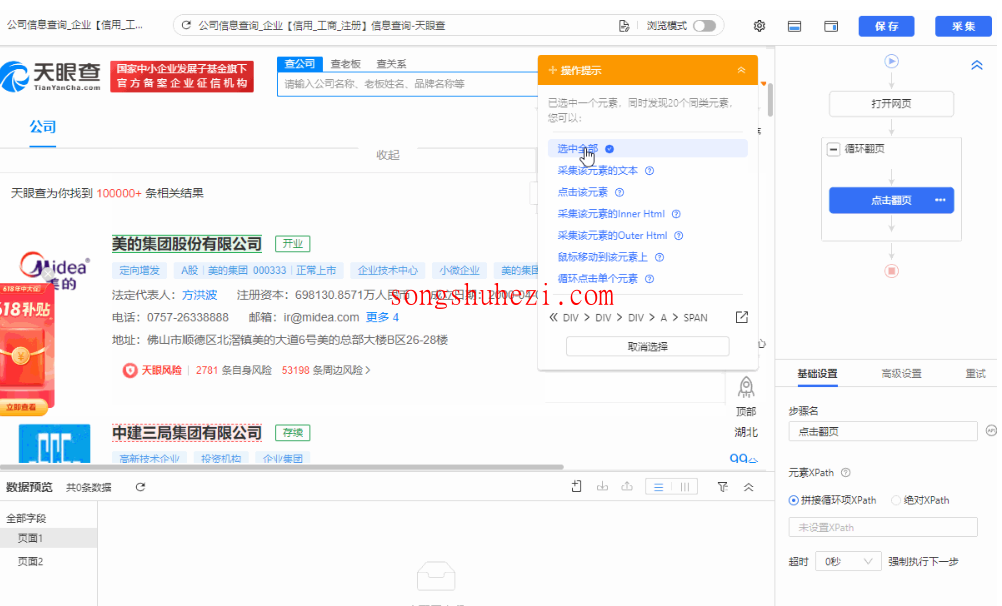Screen dimensions: 1002x606
Task: Switch data preview to column view
Action: tap(684, 487)
